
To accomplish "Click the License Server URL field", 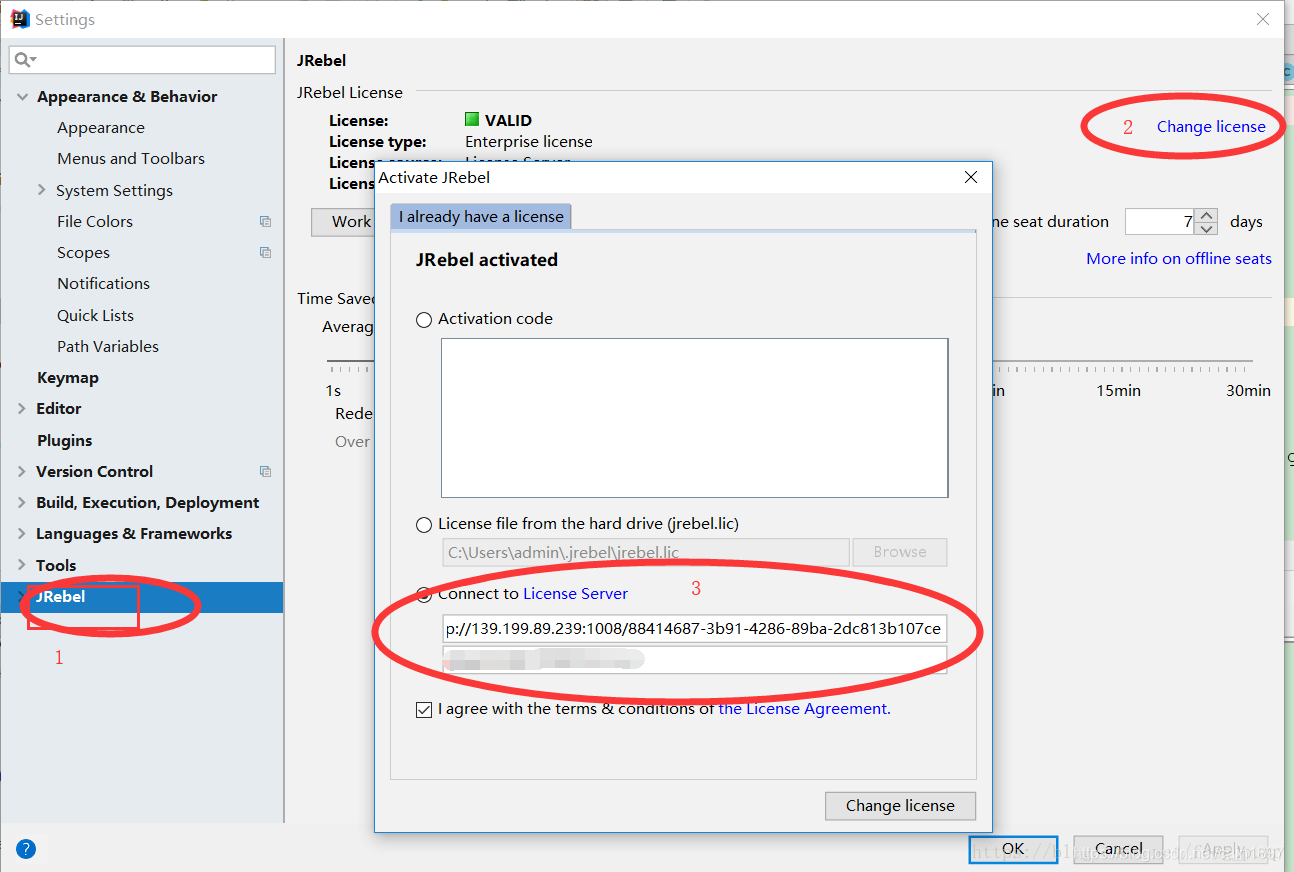I will click(x=694, y=629).
